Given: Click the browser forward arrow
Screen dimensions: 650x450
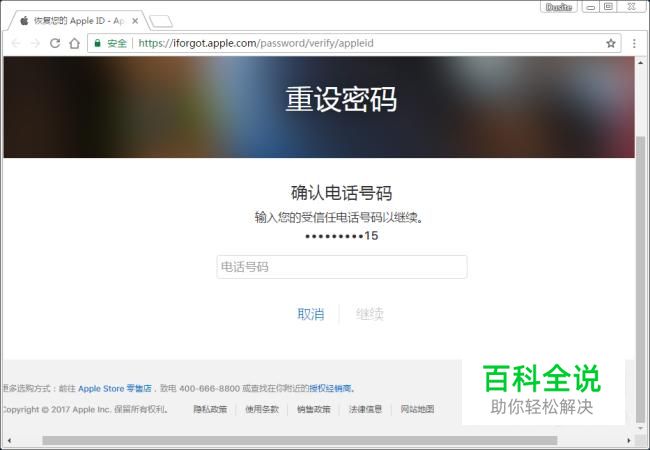Looking at the screenshot, I should (x=35, y=43).
